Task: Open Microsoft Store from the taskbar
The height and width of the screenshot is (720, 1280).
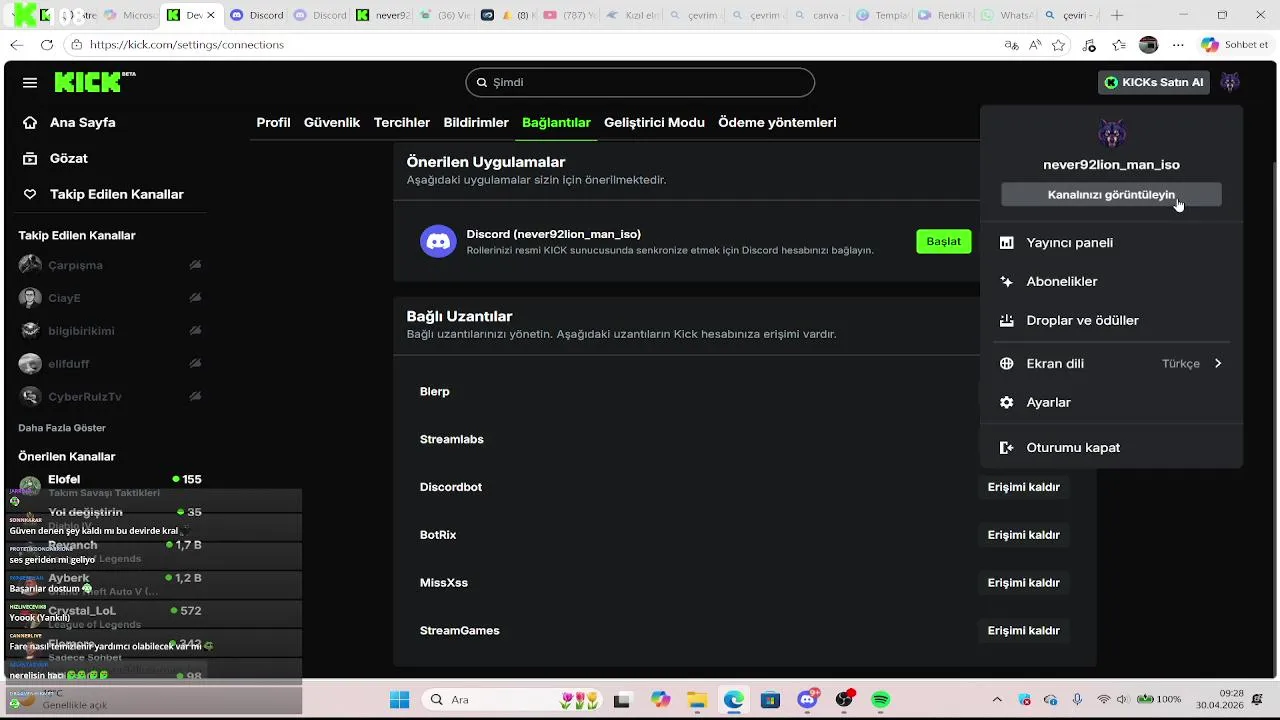Action: 770,700
